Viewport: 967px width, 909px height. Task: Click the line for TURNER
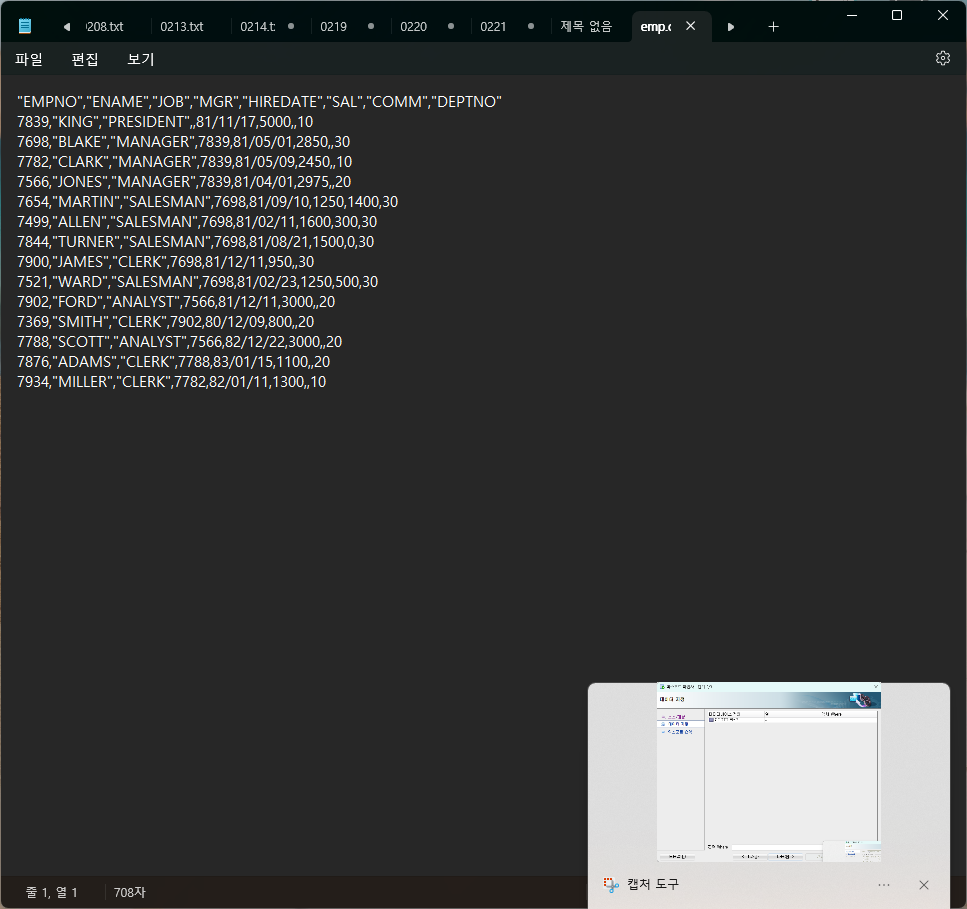[195, 242]
